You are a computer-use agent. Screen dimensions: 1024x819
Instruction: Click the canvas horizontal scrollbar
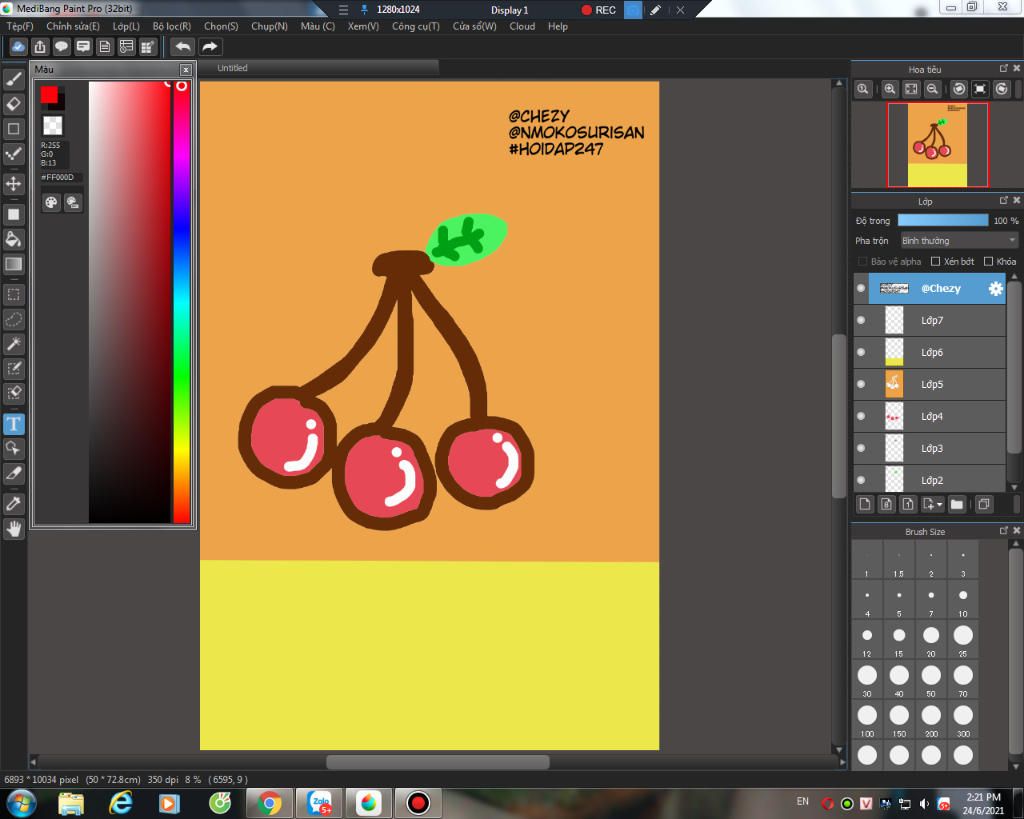pyautogui.click(x=438, y=762)
